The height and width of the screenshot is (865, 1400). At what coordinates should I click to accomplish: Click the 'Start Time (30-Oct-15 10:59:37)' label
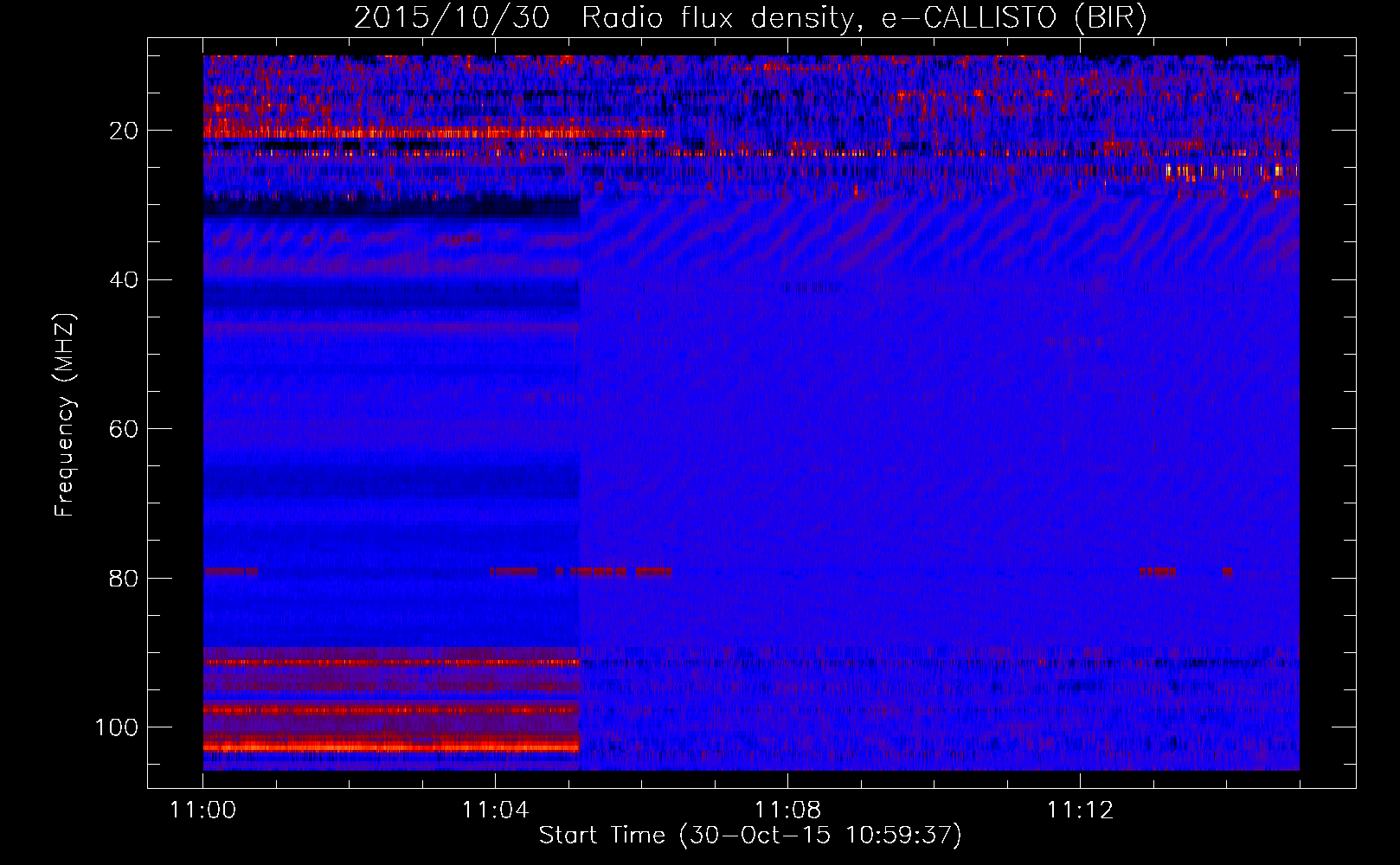click(x=750, y=836)
